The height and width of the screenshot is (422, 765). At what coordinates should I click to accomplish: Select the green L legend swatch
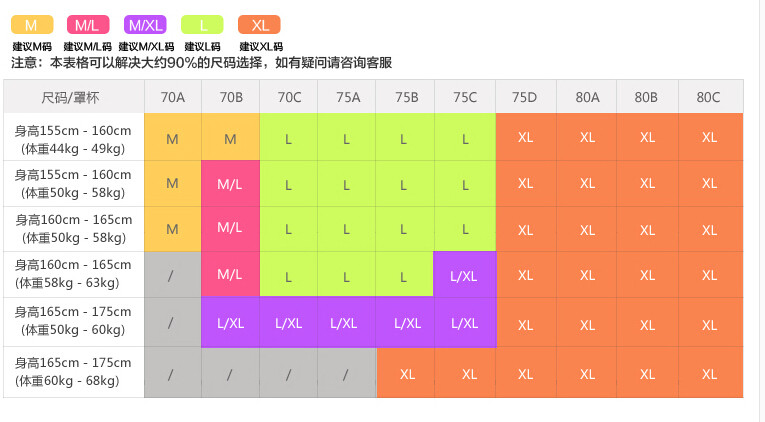pos(203,25)
